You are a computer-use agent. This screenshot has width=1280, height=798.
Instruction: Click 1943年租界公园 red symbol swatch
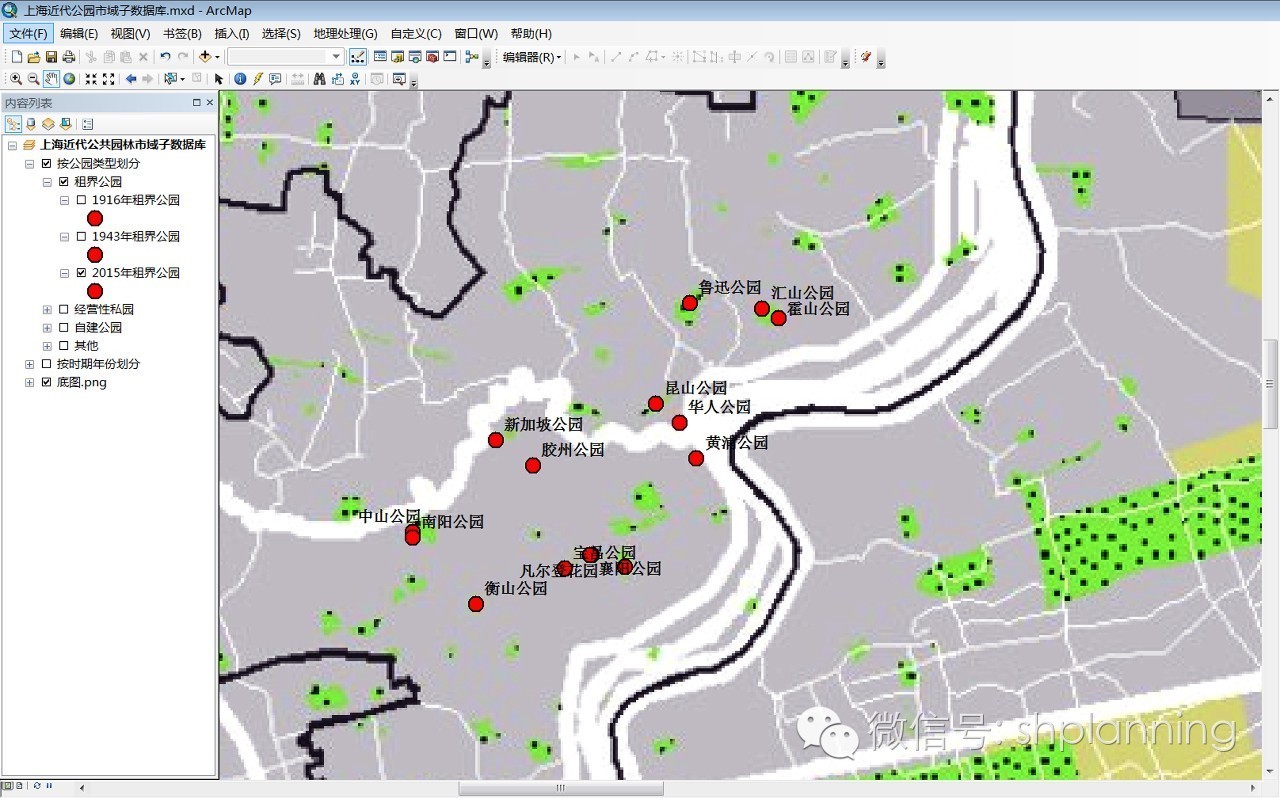[x=95, y=255]
